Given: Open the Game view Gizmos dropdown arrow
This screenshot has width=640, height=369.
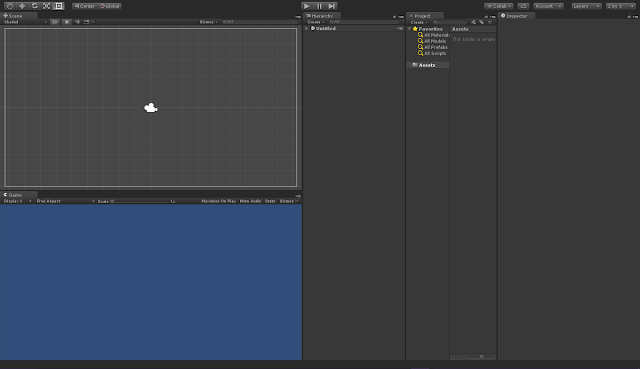Looking at the screenshot, I should [x=297, y=201].
